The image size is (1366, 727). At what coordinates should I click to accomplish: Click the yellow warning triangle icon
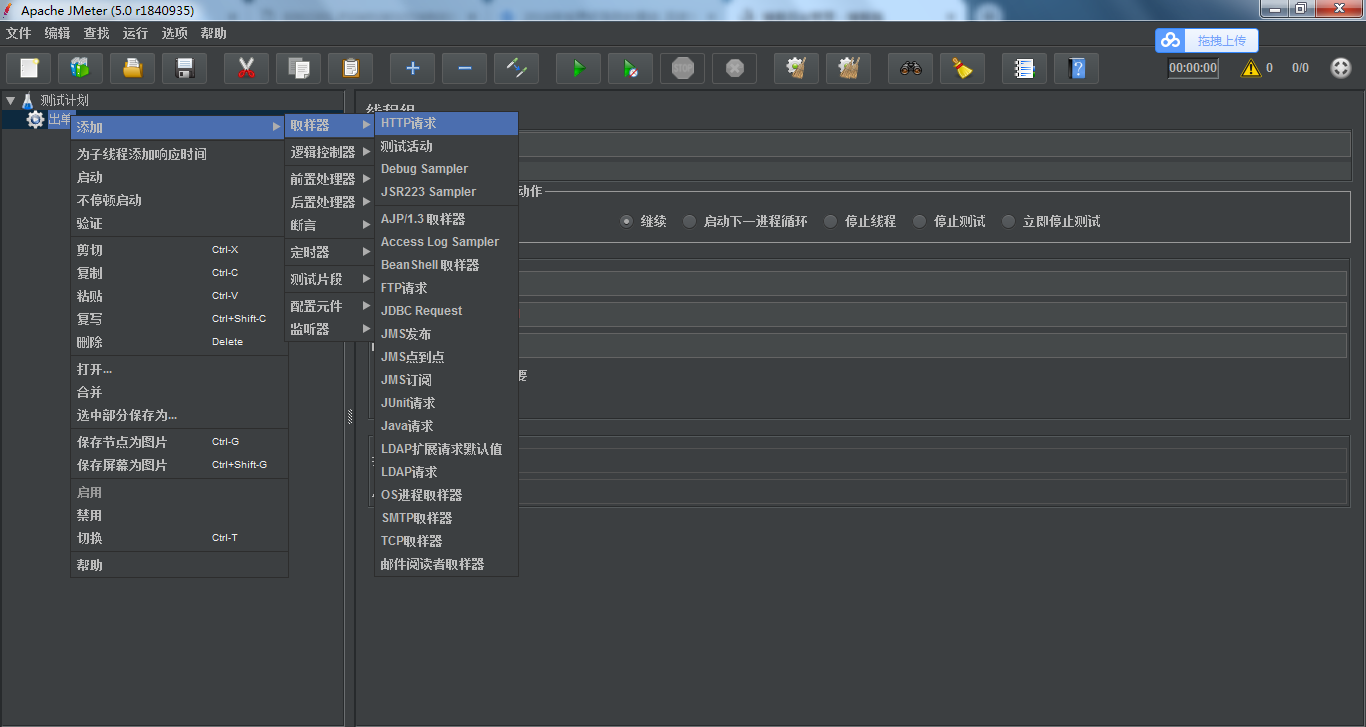(x=1251, y=68)
